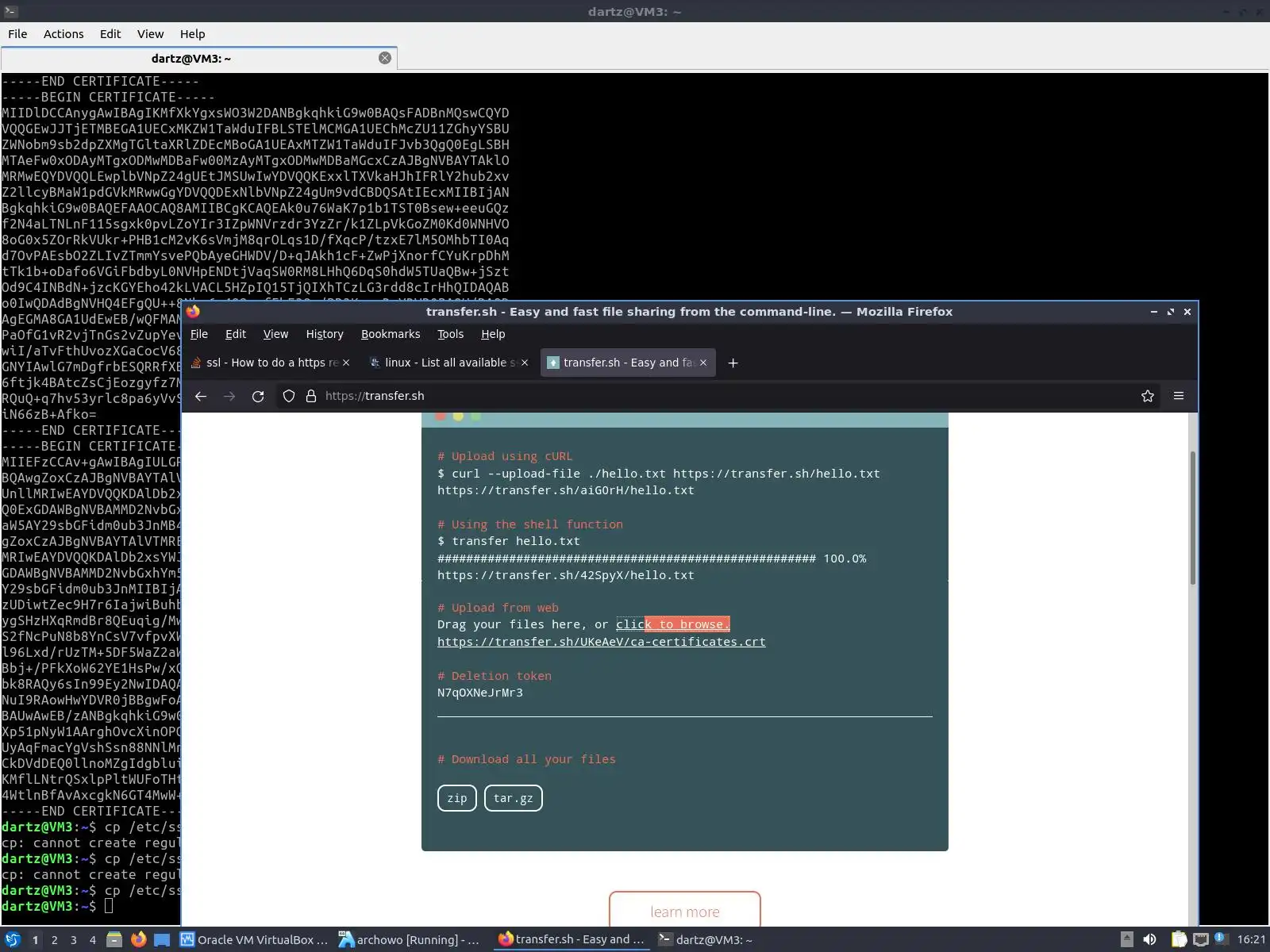Open Firefox File menu
This screenshot has height=952, width=1270.
199,334
